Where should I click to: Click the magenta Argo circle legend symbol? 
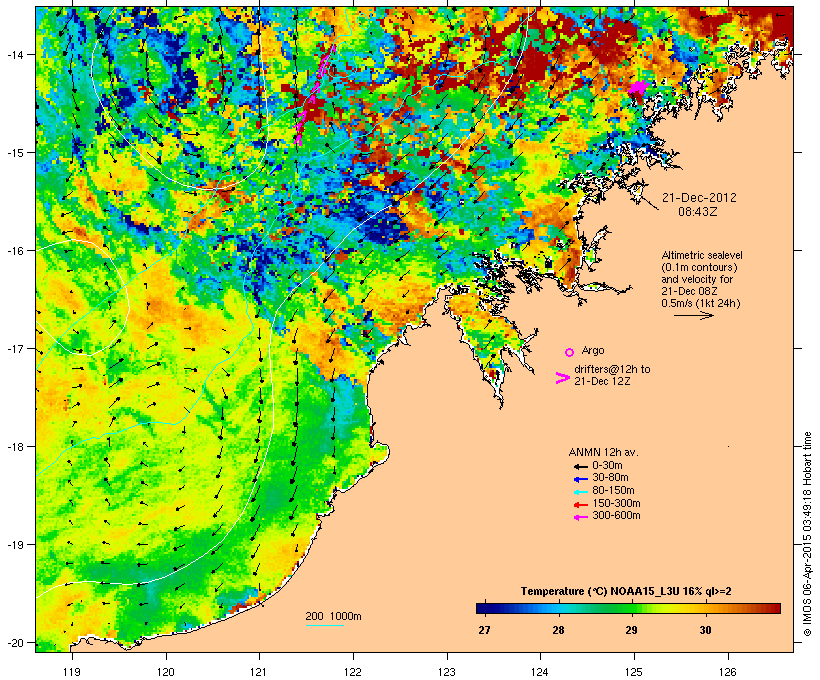coord(569,352)
